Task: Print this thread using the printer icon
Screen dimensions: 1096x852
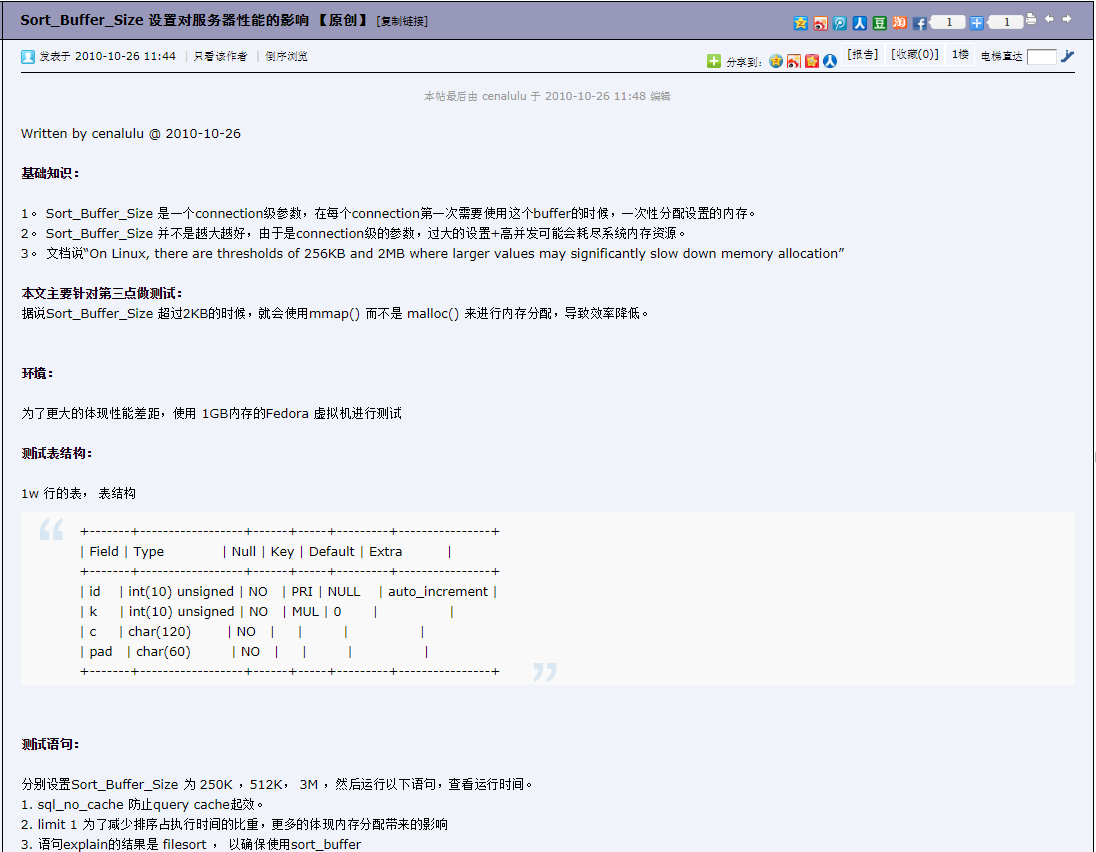Action: [1031, 20]
